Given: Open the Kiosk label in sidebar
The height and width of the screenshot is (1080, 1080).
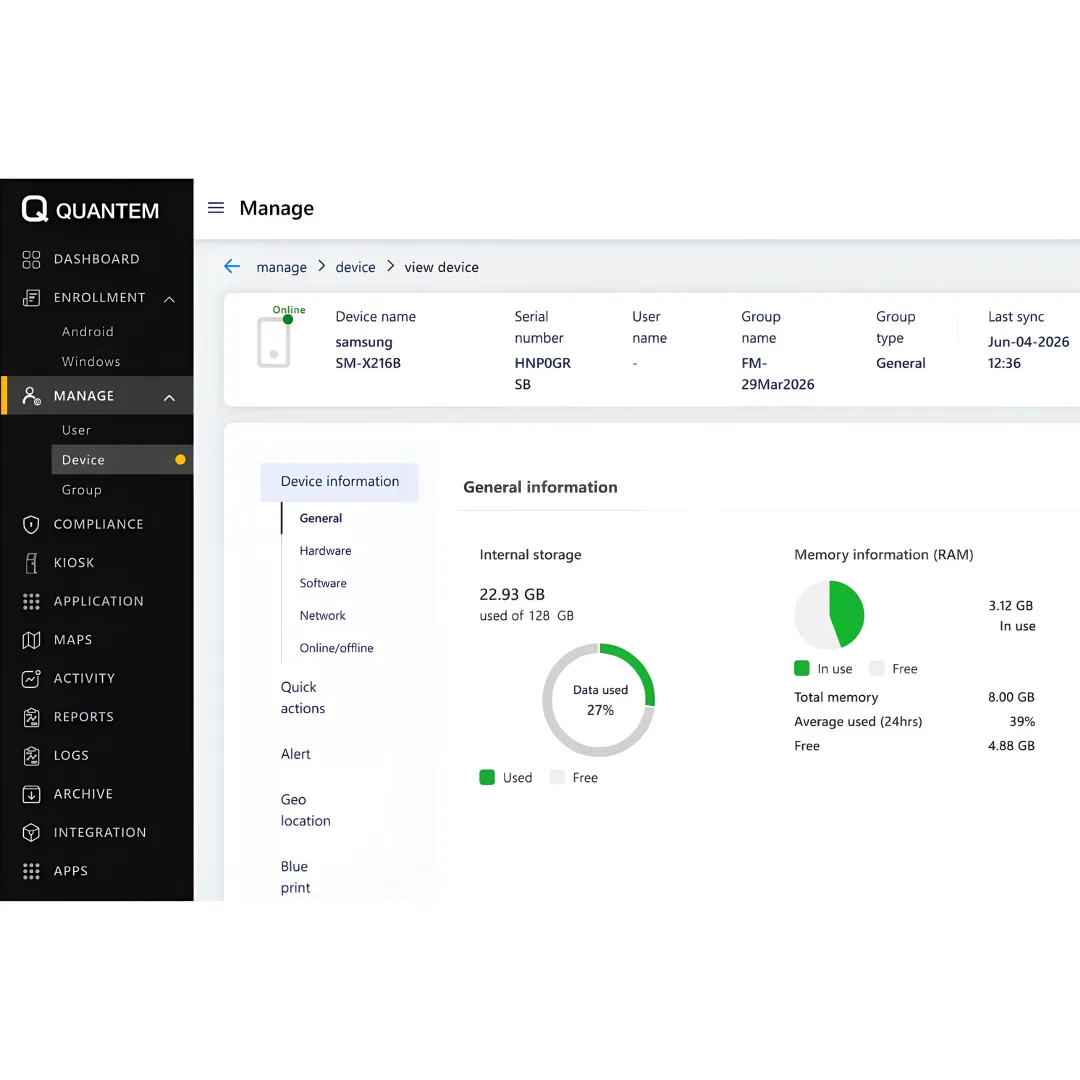Looking at the screenshot, I should 74,563.
